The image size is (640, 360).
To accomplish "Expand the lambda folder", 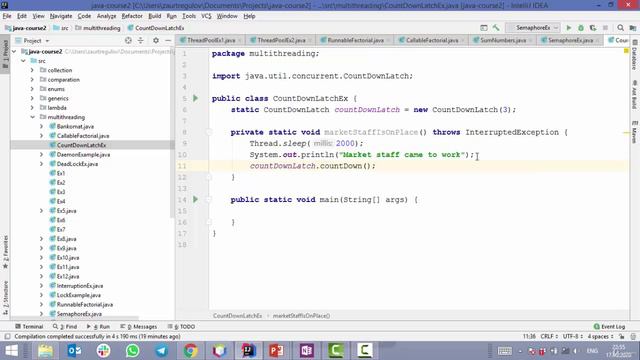I will (32, 108).
